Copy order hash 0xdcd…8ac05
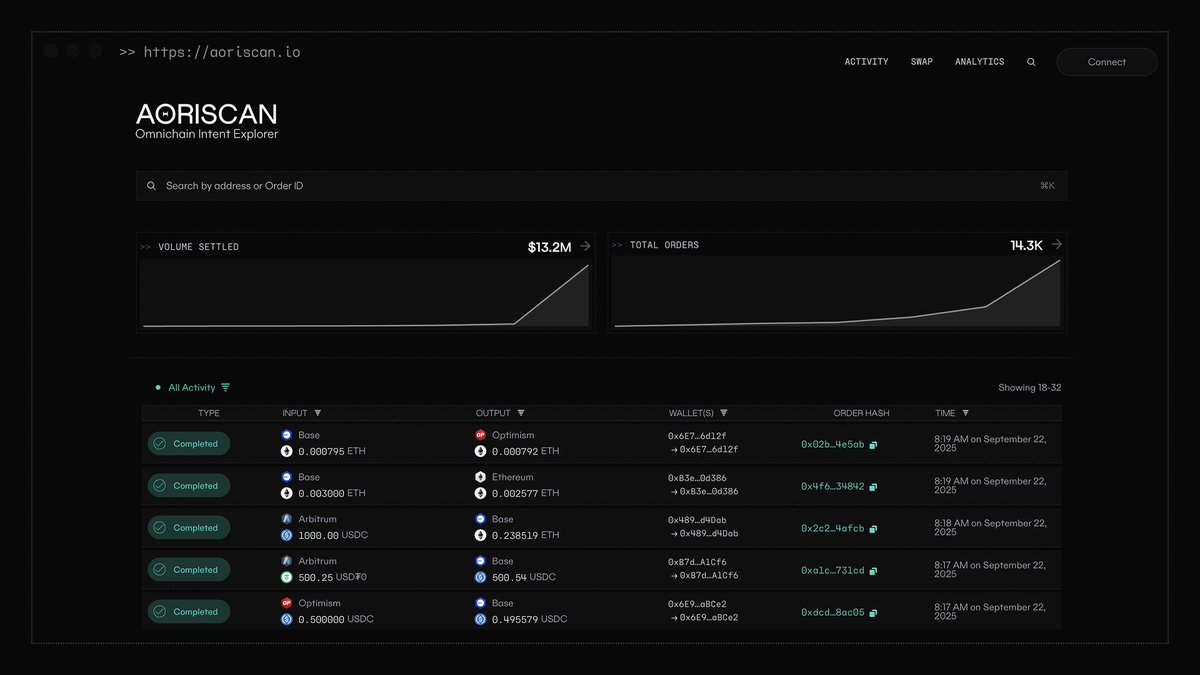 click(x=873, y=613)
